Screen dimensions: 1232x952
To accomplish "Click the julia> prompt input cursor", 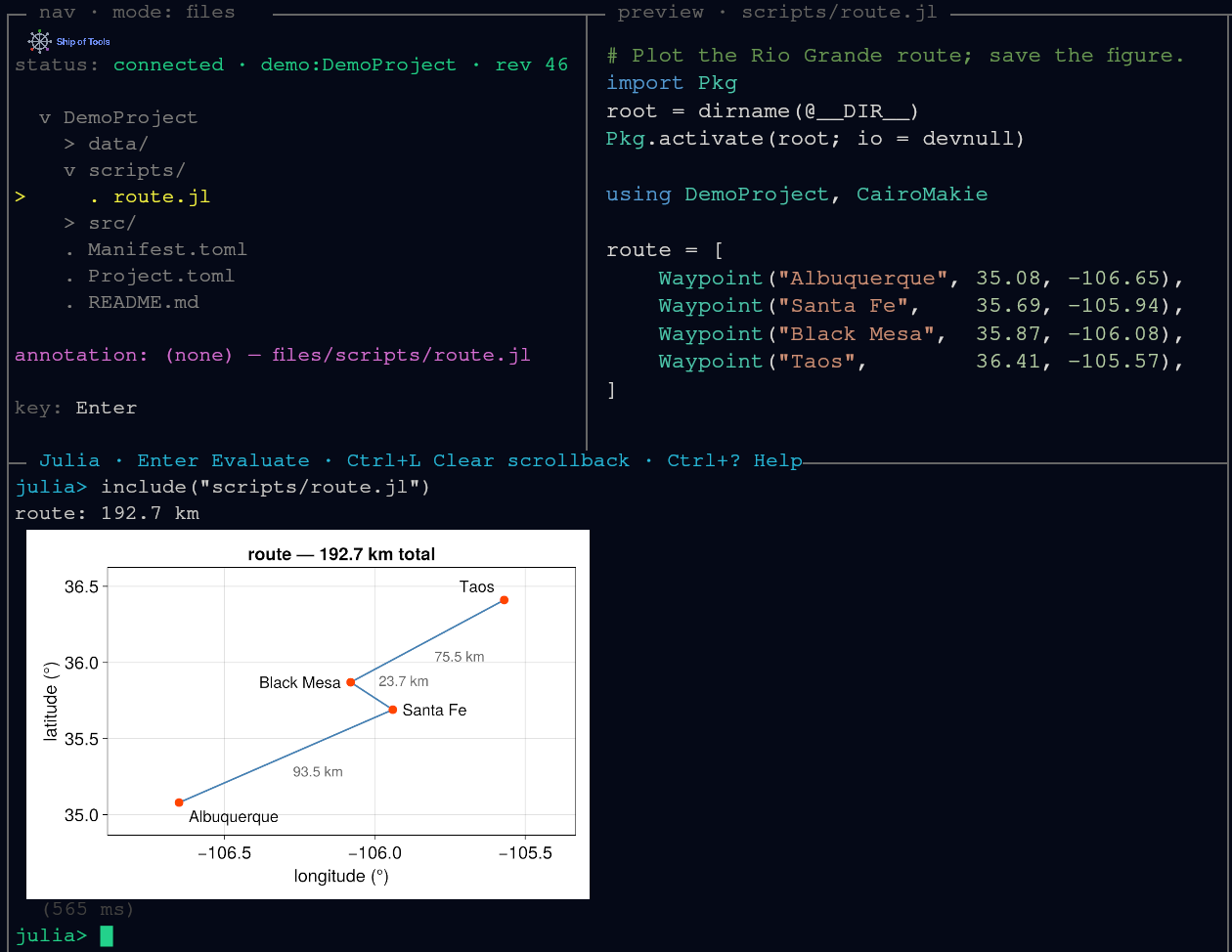I will 107,936.
